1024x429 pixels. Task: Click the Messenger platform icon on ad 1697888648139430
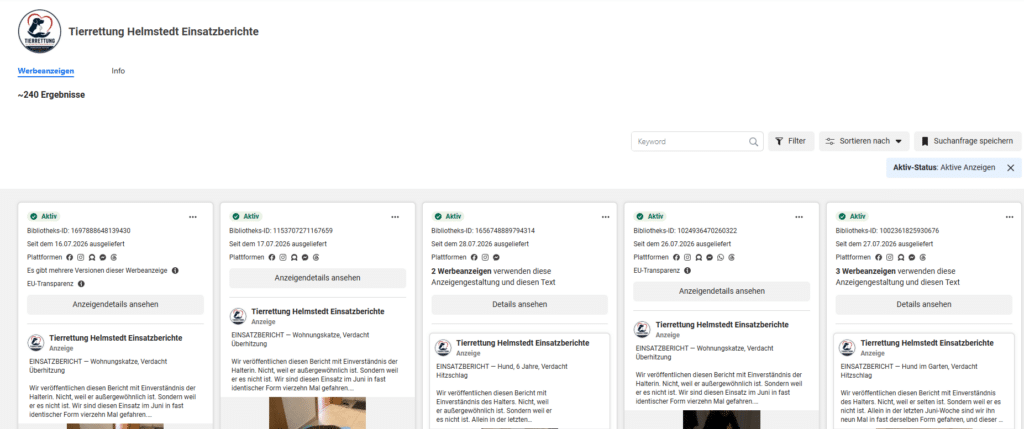point(103,257)
